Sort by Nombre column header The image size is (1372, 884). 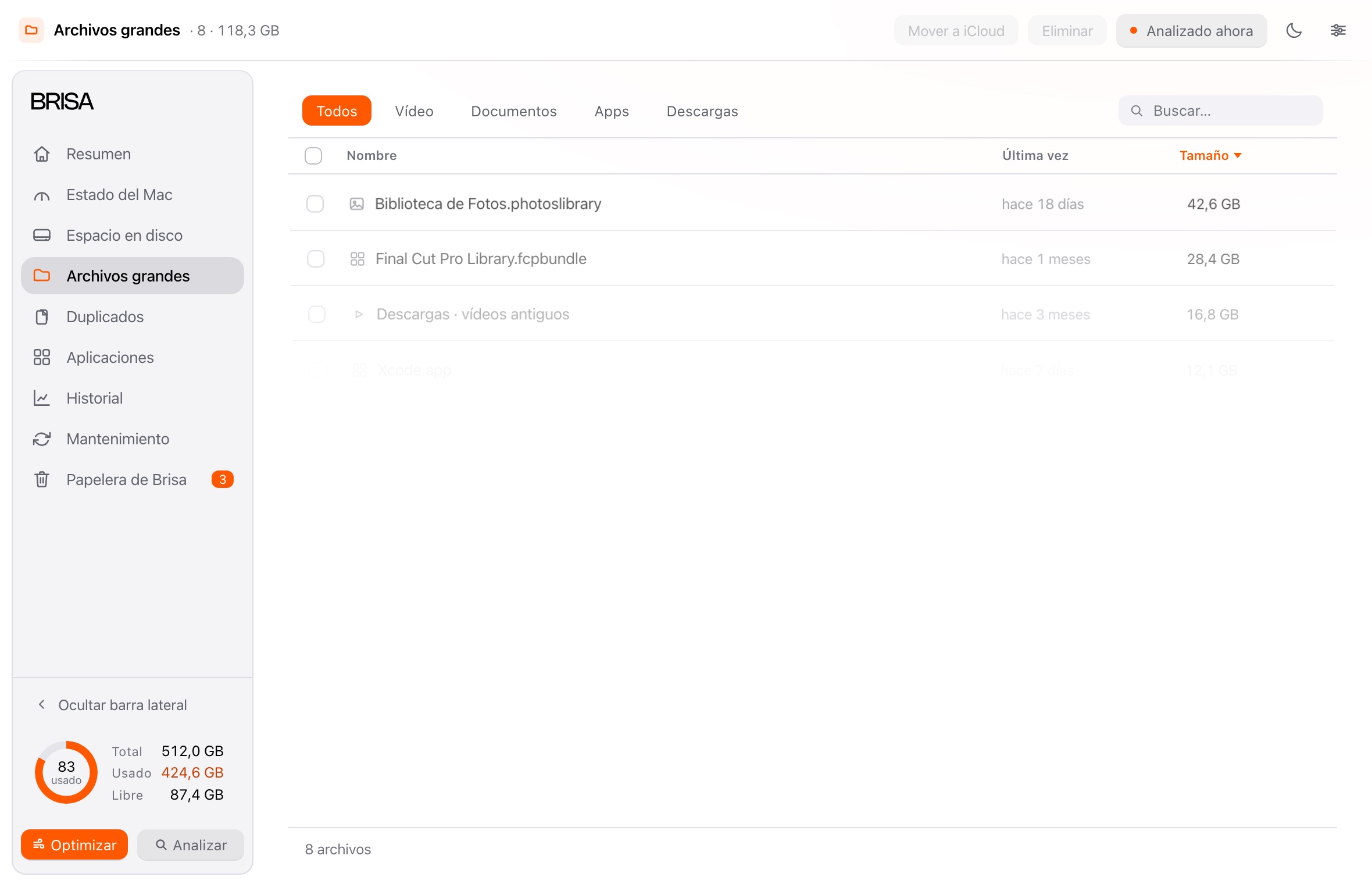tap(371, 155)
